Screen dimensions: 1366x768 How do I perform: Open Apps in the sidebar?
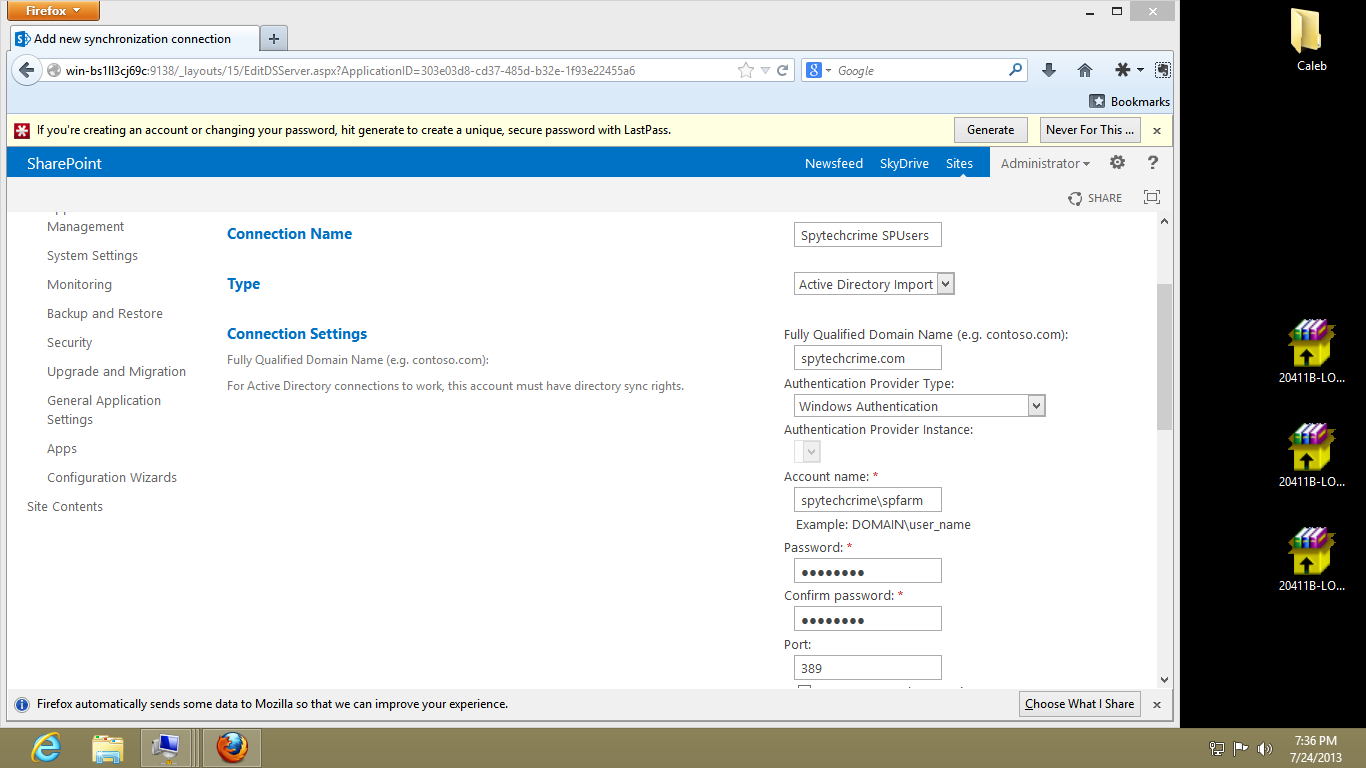62,449
